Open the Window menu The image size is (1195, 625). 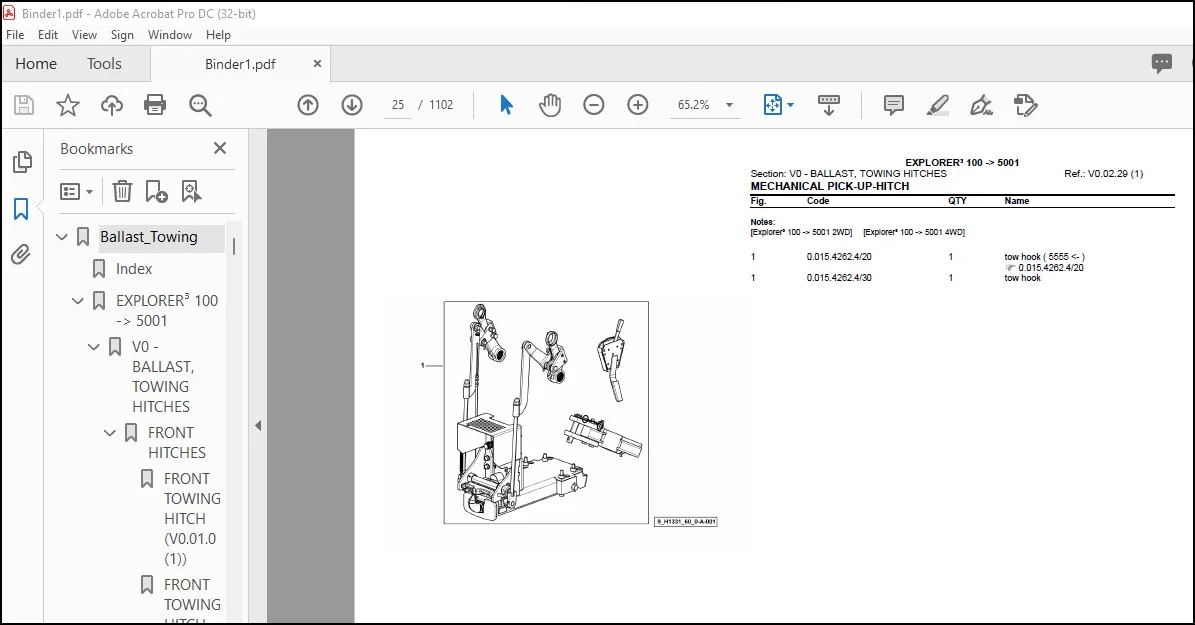170,35
